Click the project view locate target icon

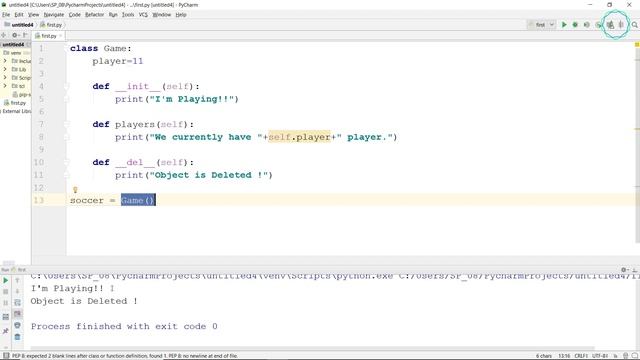(x=4, y=36)
